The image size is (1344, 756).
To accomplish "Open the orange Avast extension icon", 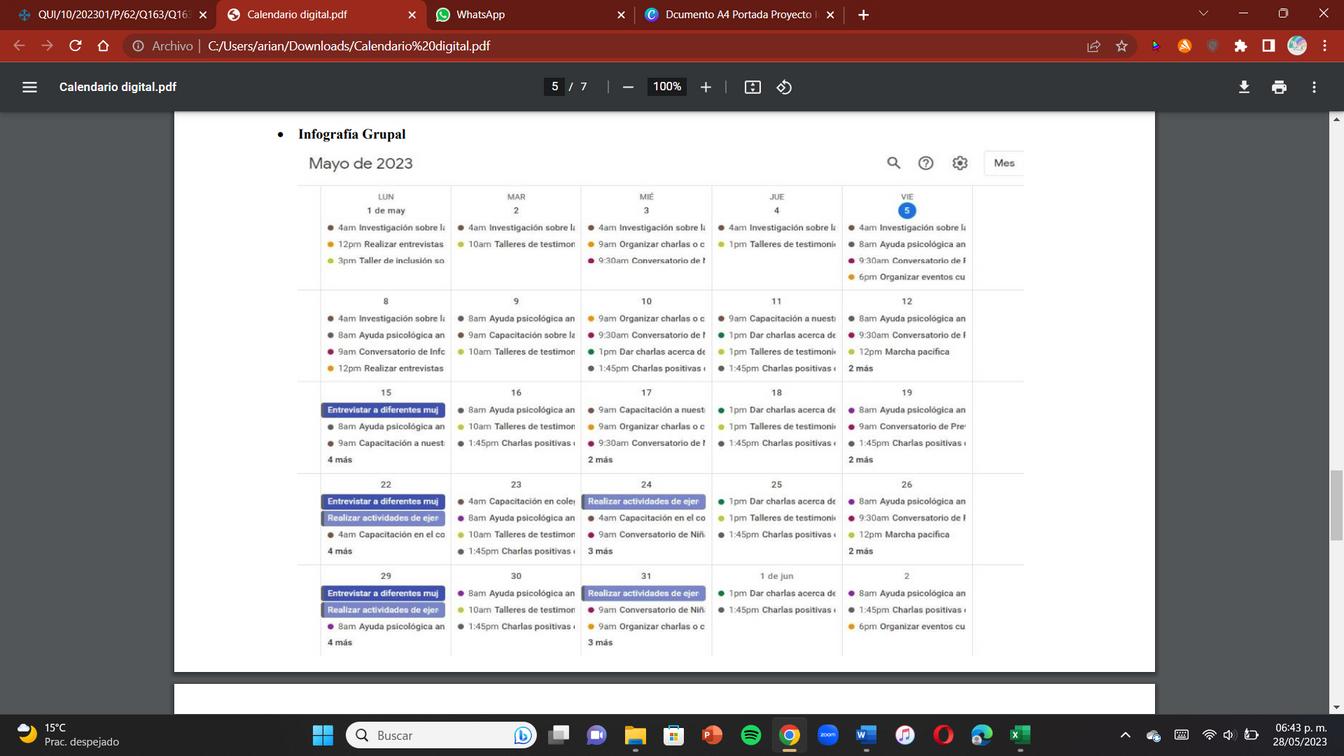I will (1184, 46).
